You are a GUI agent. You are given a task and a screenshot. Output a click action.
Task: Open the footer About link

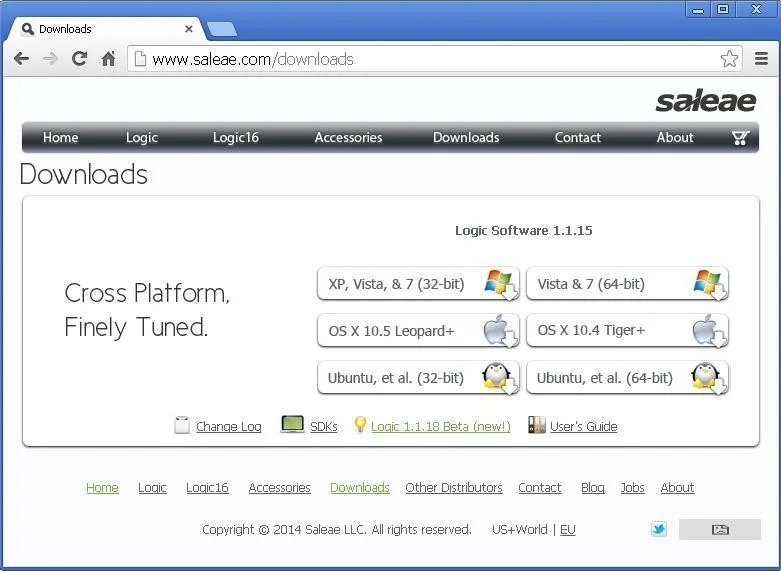pyautogui.click(x=677, y=487)
